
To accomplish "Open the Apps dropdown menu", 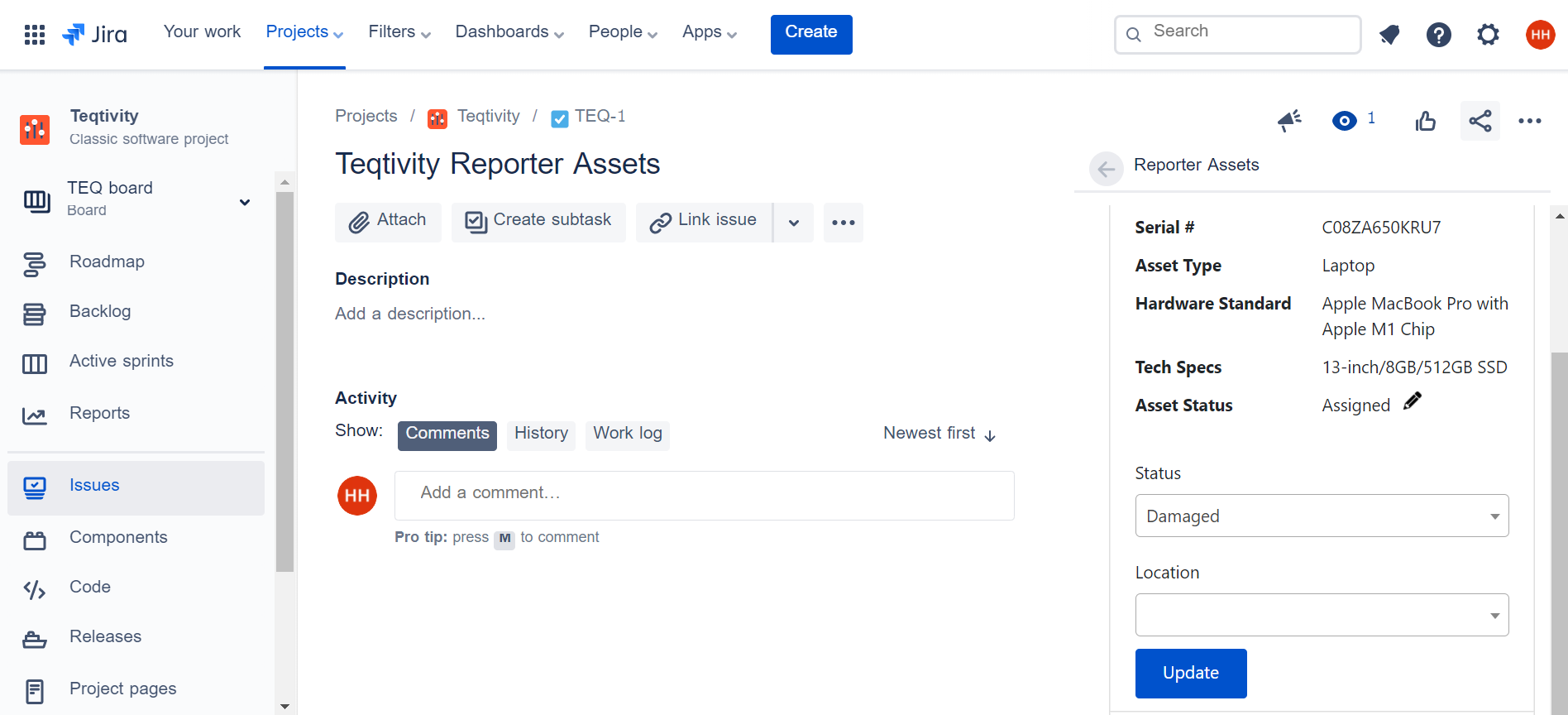I will click(710, 33).
